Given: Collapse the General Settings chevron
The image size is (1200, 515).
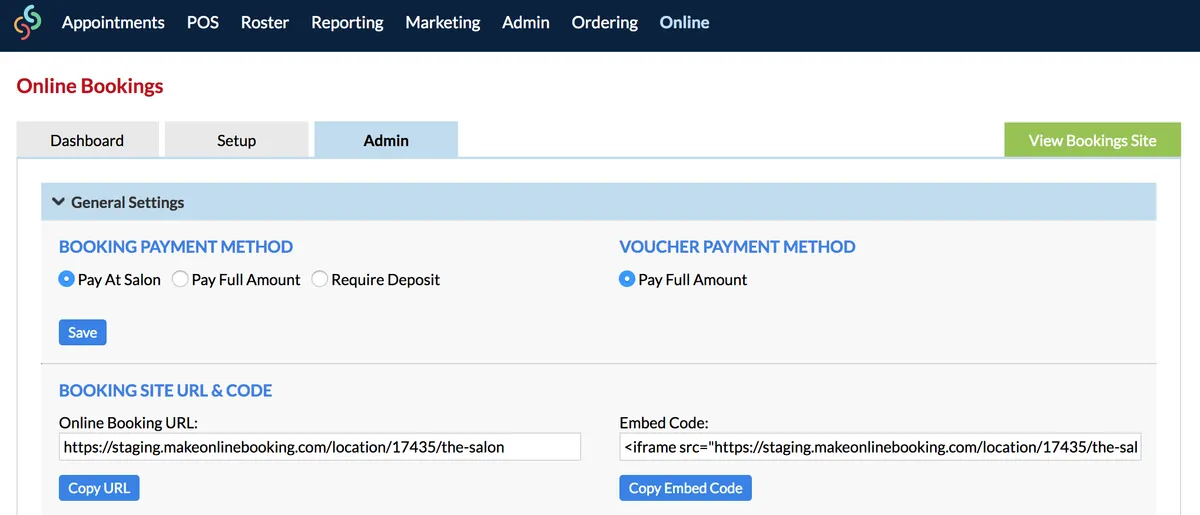Looking at the screenshot, I should 58,202.
